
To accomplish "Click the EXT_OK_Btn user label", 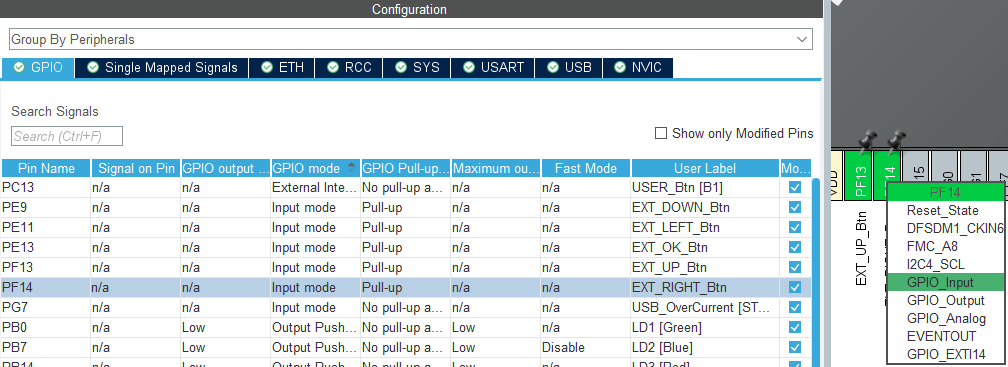I will point(670,247).
